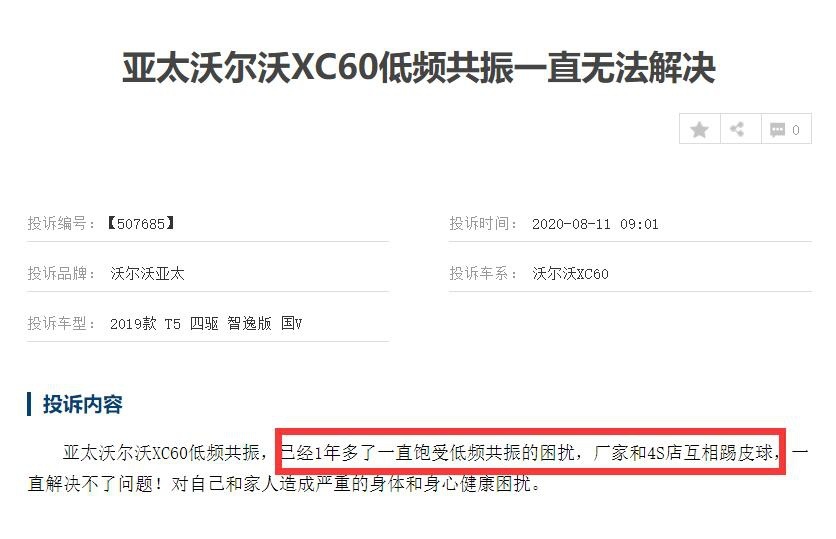Image resolution: width=836 pixels, height=539 pixels.
Task: Open the comments bubble icon
Action: coord(777,130)
